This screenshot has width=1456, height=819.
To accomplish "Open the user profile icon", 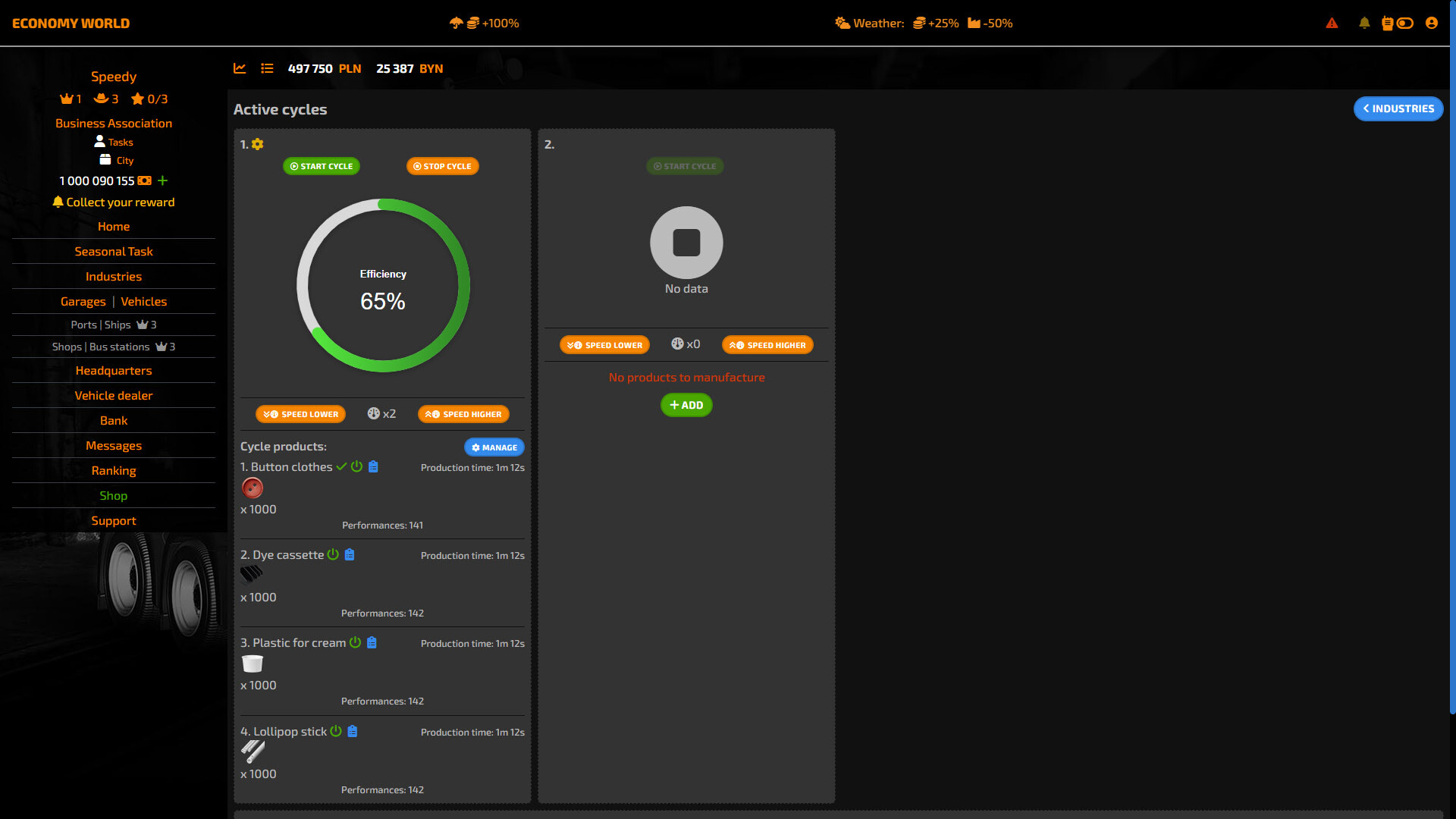I will (x=1432, y=24).
